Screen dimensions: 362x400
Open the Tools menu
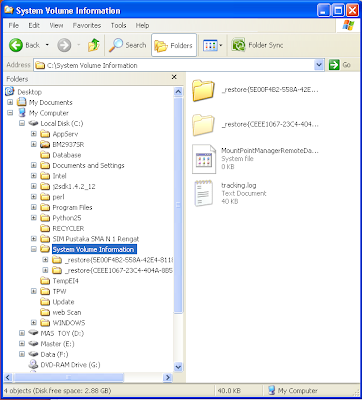(118, 25)
